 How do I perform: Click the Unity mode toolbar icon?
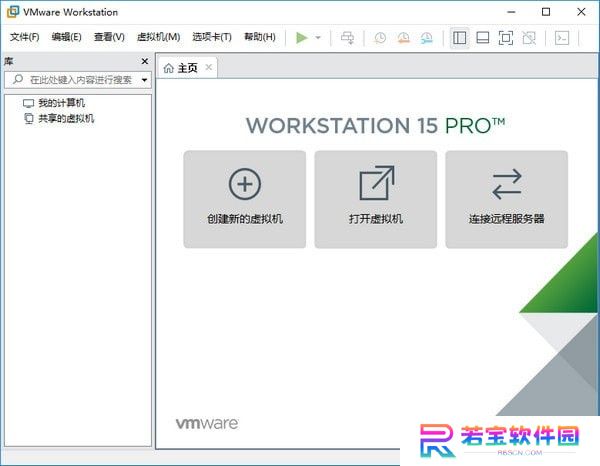(529, 37)
